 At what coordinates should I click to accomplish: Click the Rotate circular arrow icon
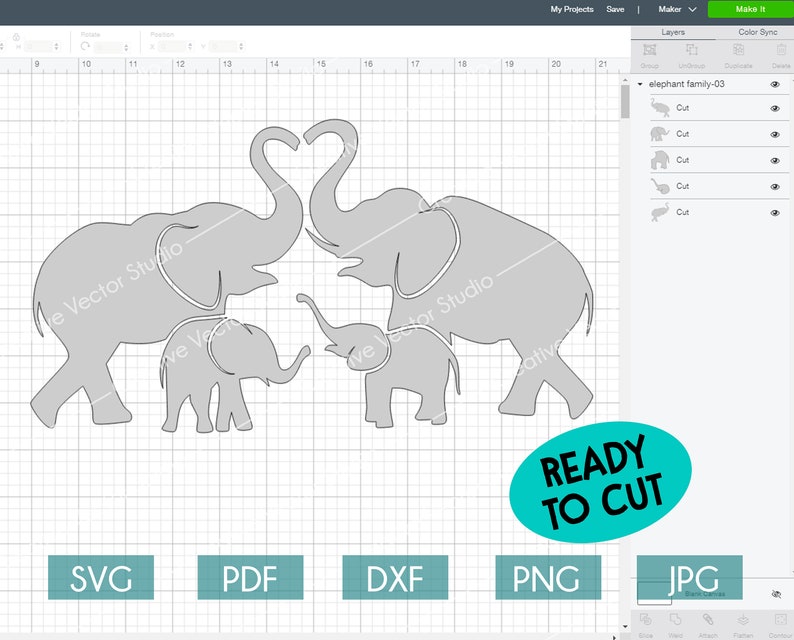coord(85,46)
